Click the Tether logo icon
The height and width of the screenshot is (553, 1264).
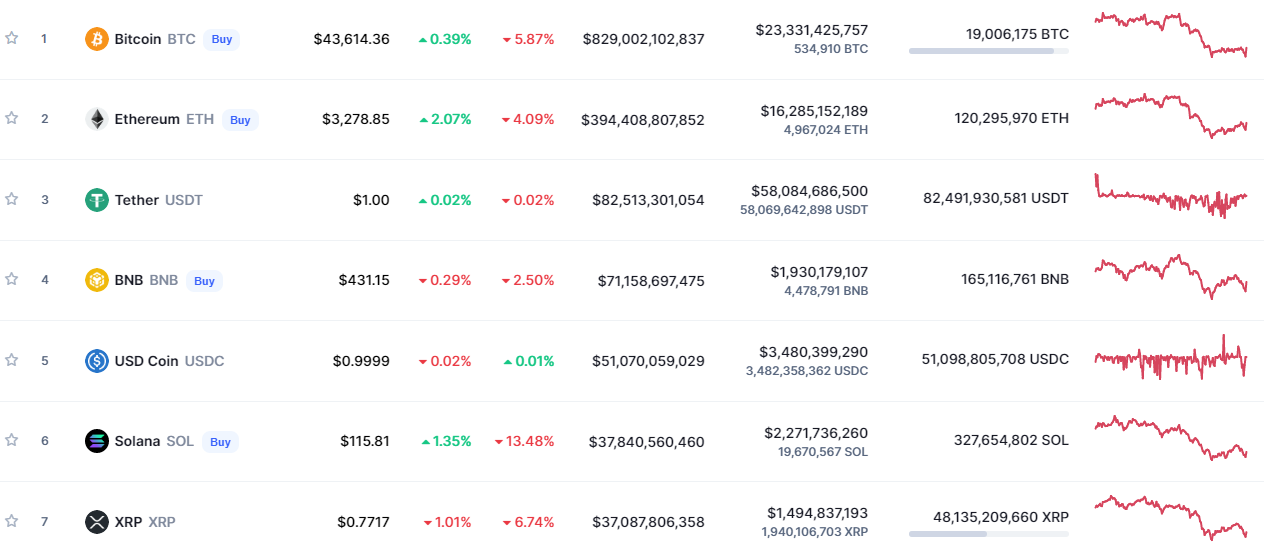[97, 200]
